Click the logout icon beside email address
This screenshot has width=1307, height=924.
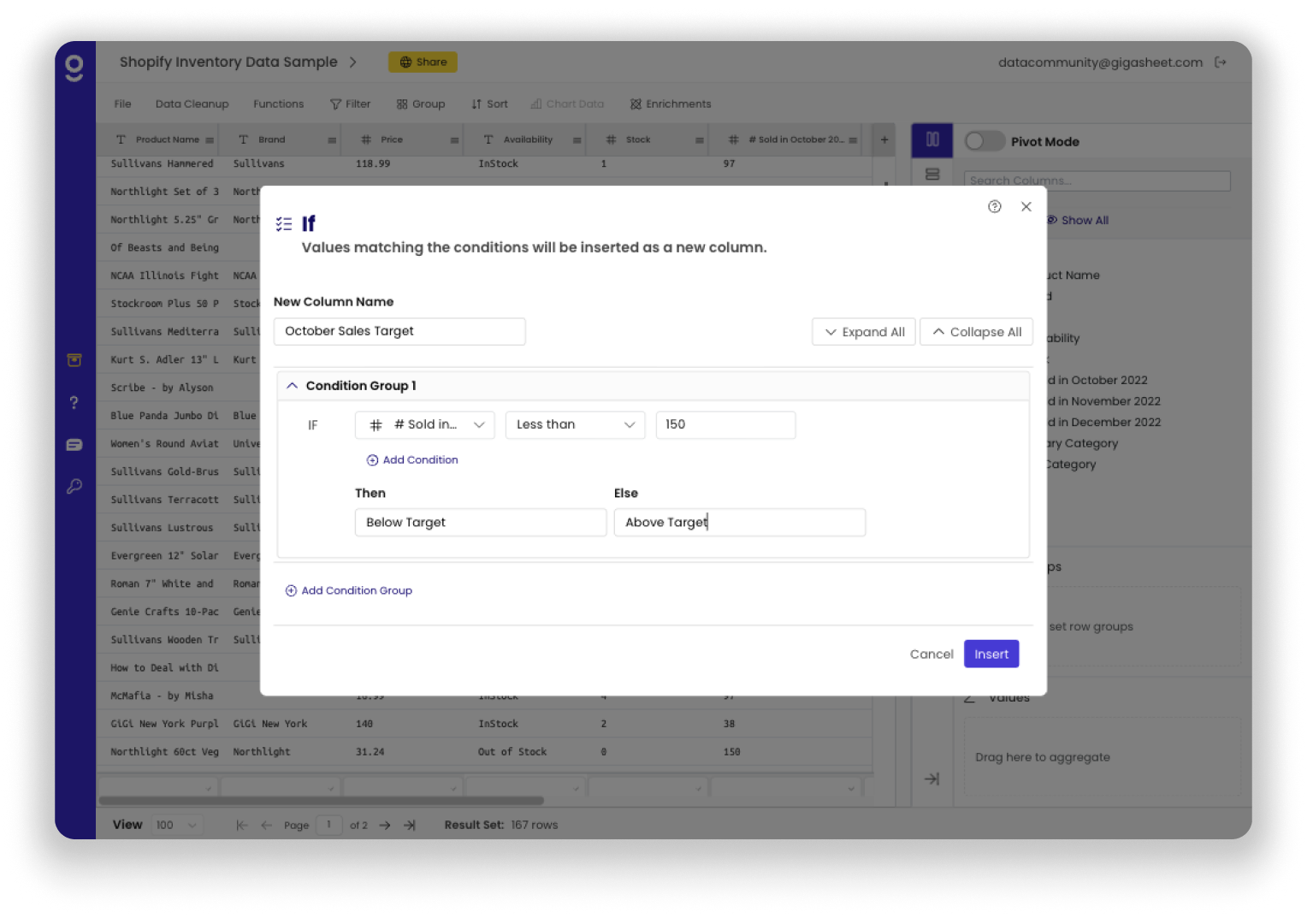click(1221, 62)
